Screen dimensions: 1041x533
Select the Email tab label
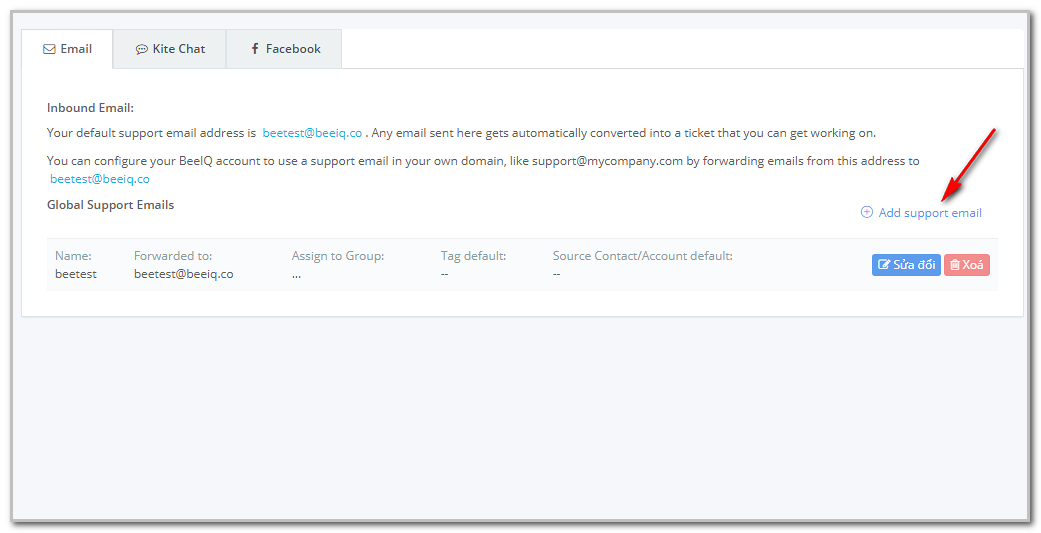coord(76,48)
